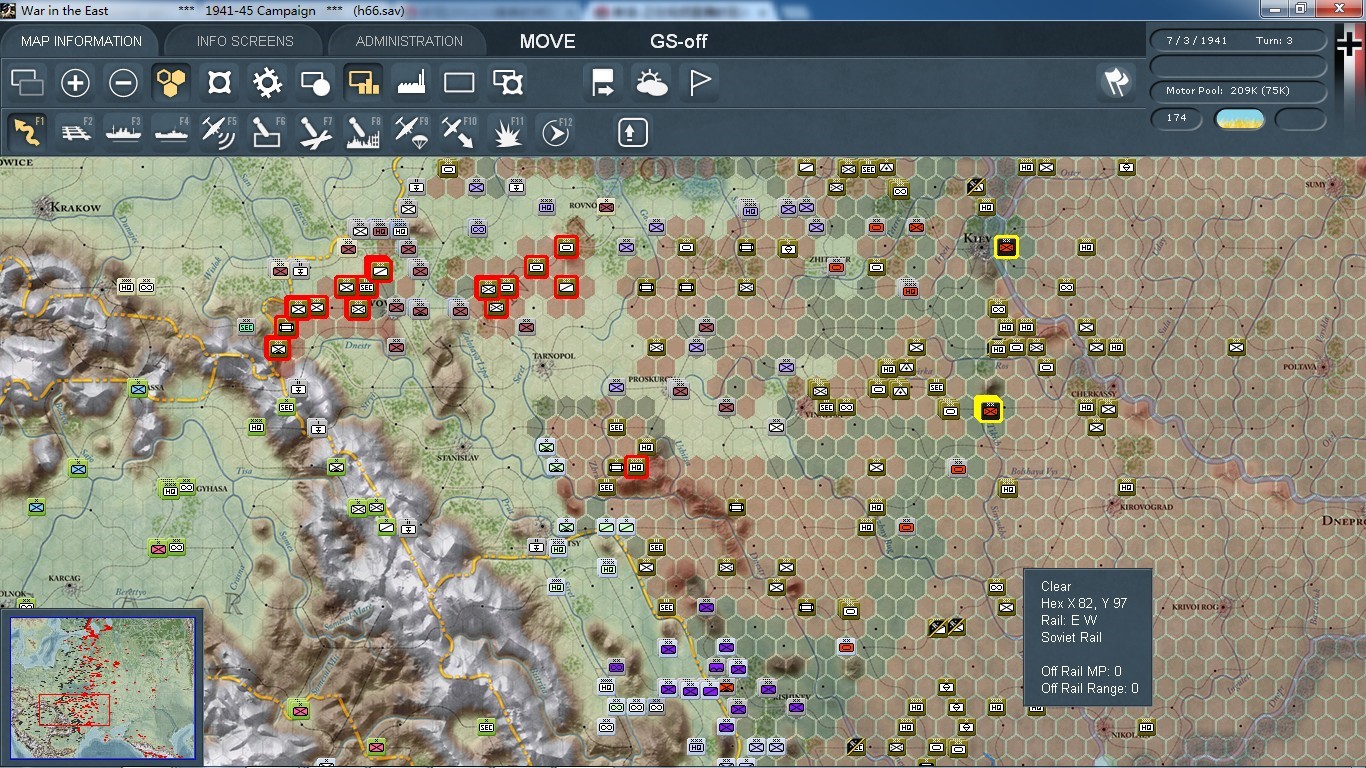Click the date 7 / 3 / 1941
This screenshot has height=768, width=1366.
click(x=1197, y=41)
